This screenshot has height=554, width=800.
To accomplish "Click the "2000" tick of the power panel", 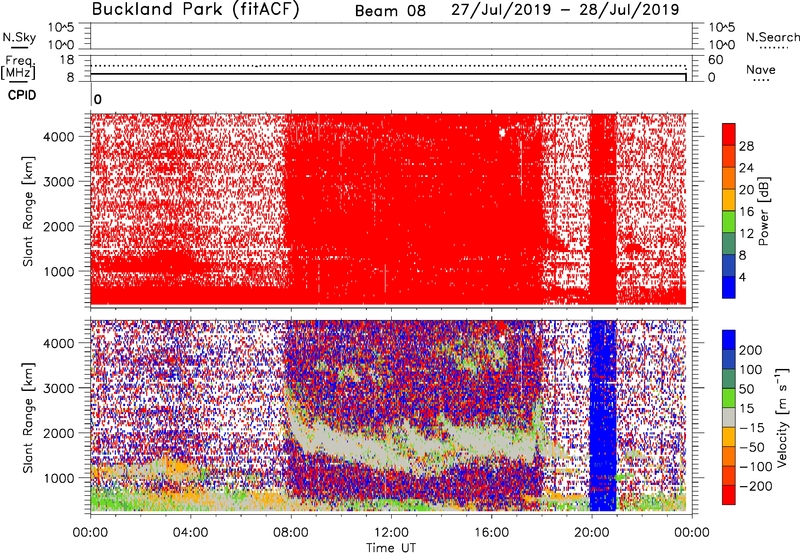I will tap(59, 226).
